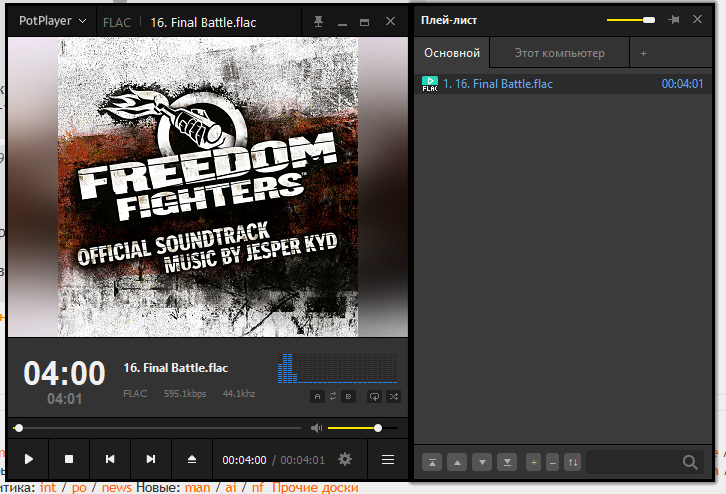Screen dimensions: 726x494
Task: Open the 'int' board link in browser behind
Action: point(48,488)
